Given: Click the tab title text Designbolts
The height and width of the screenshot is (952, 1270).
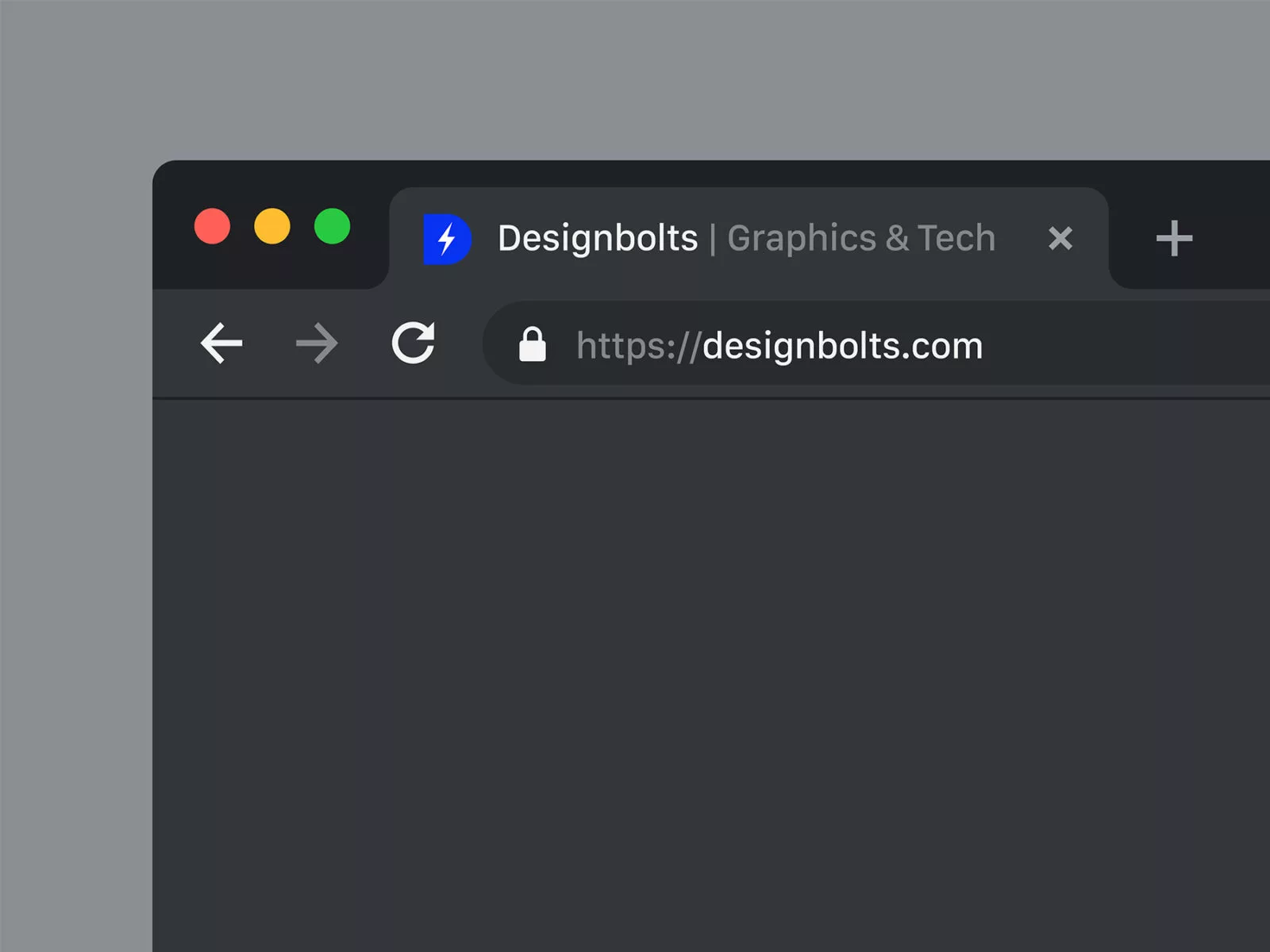Looking at the screenshot, I should tap(598, 238).
